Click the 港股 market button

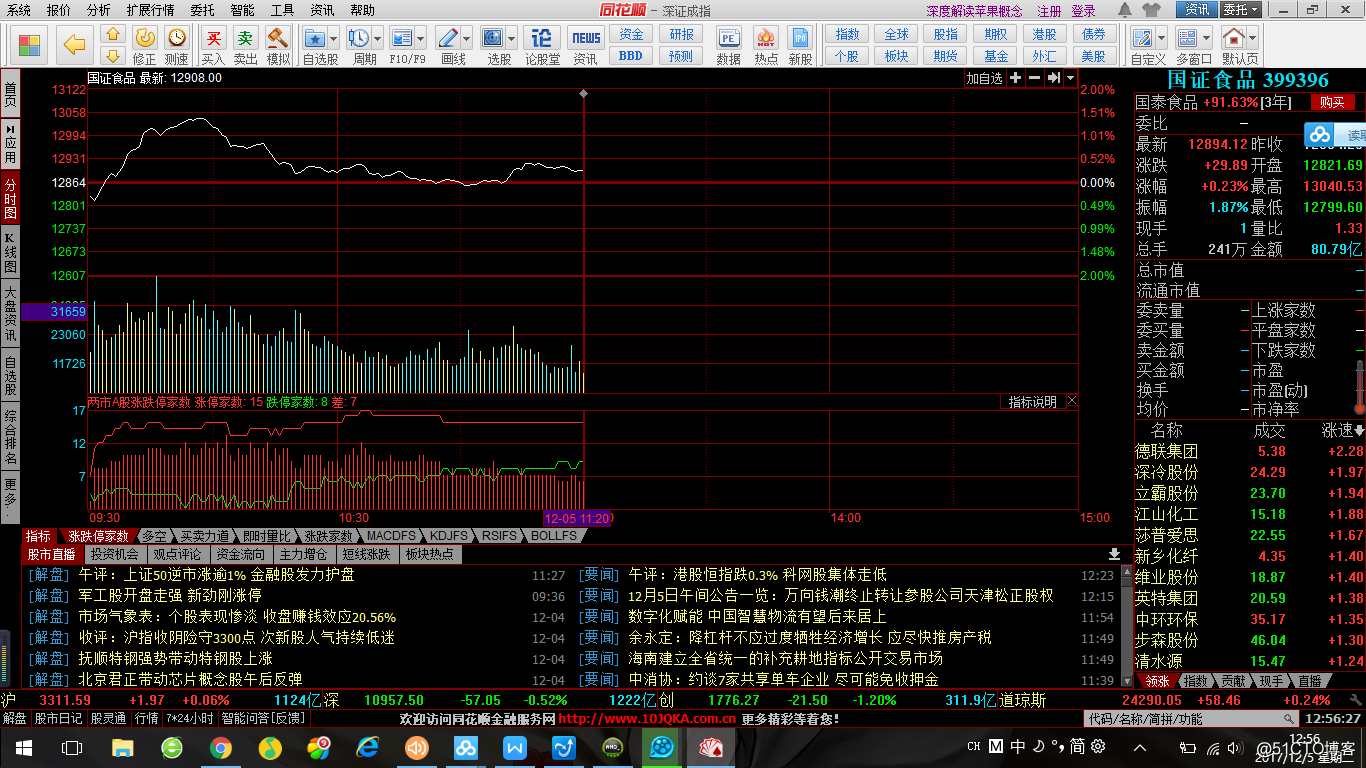pos(1044,35)
